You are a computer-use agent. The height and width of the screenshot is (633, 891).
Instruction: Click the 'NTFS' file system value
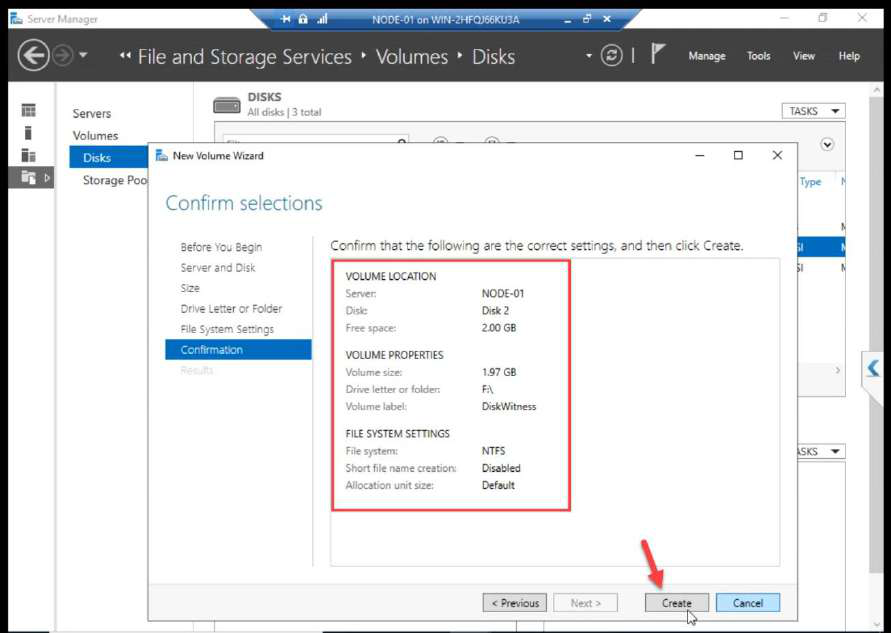pyautogui.click(x=493, y=451)
